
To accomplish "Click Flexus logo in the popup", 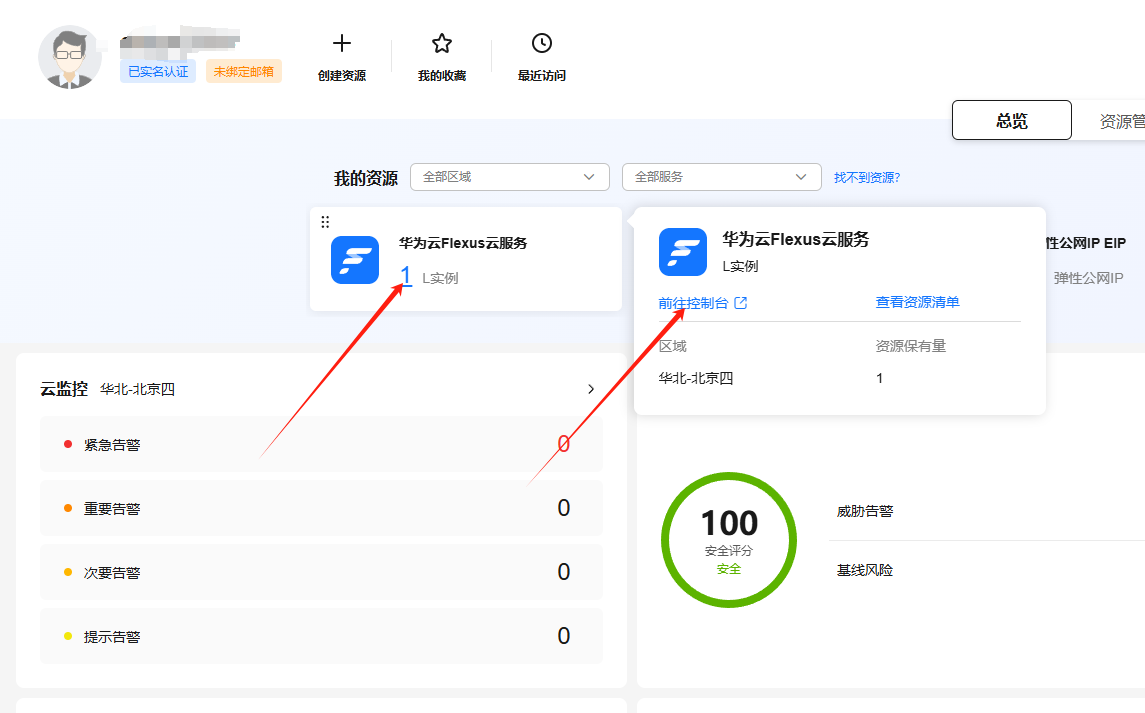I will pos(683,252).
